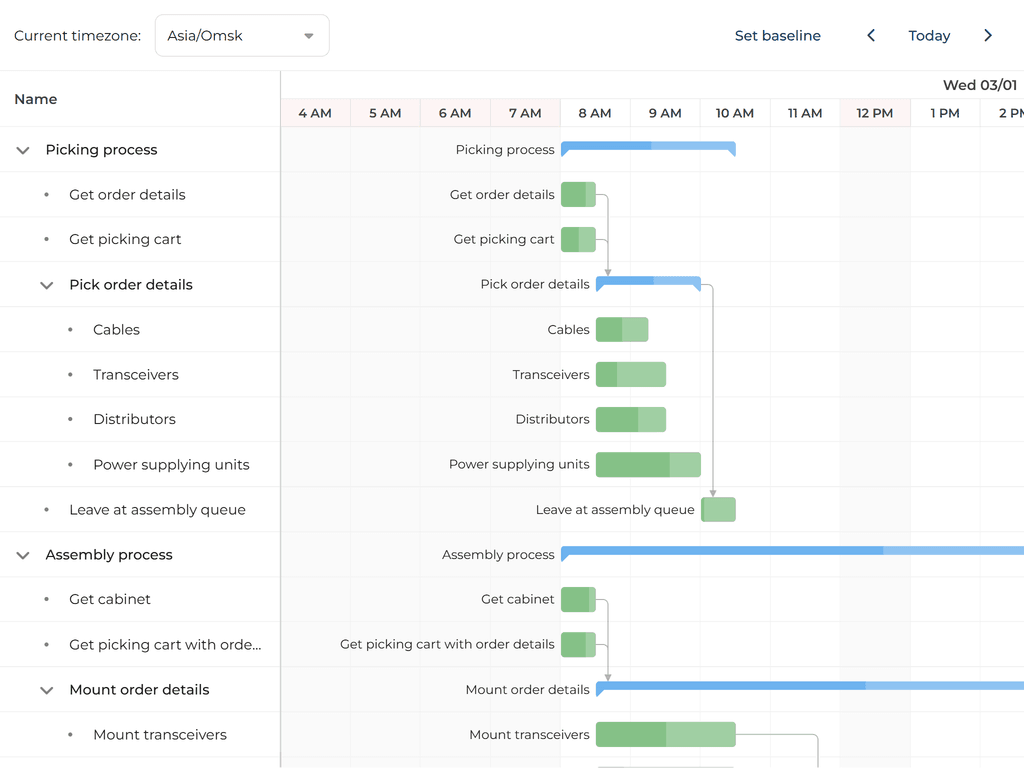Select the Transceivers row in the tree
1024x768 pixels.
click(x=136, y=375)
